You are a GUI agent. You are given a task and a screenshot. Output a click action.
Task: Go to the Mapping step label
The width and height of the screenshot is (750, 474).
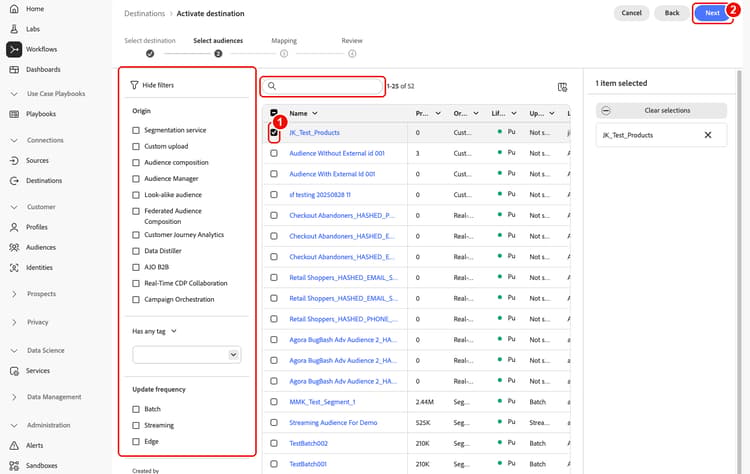(x=284, y=41)
